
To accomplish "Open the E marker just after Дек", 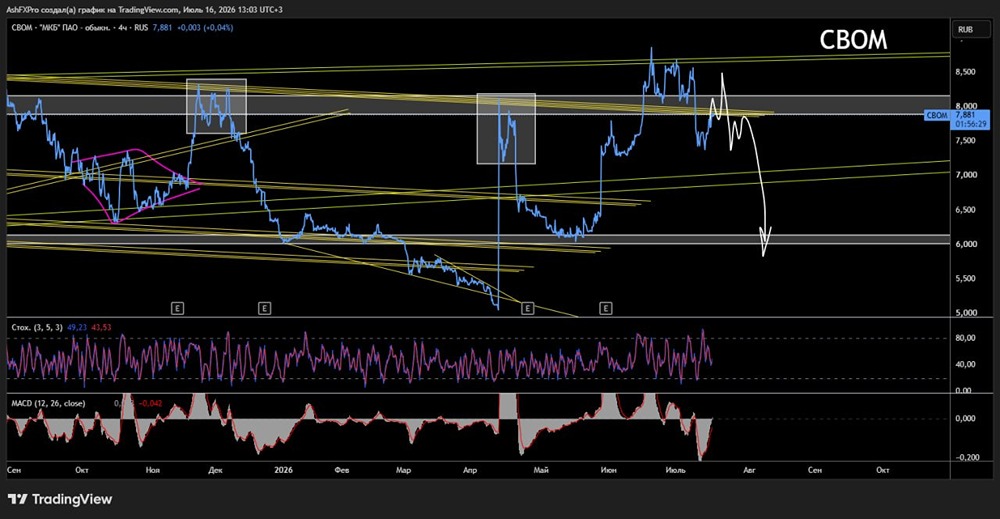I will point(264,309).
